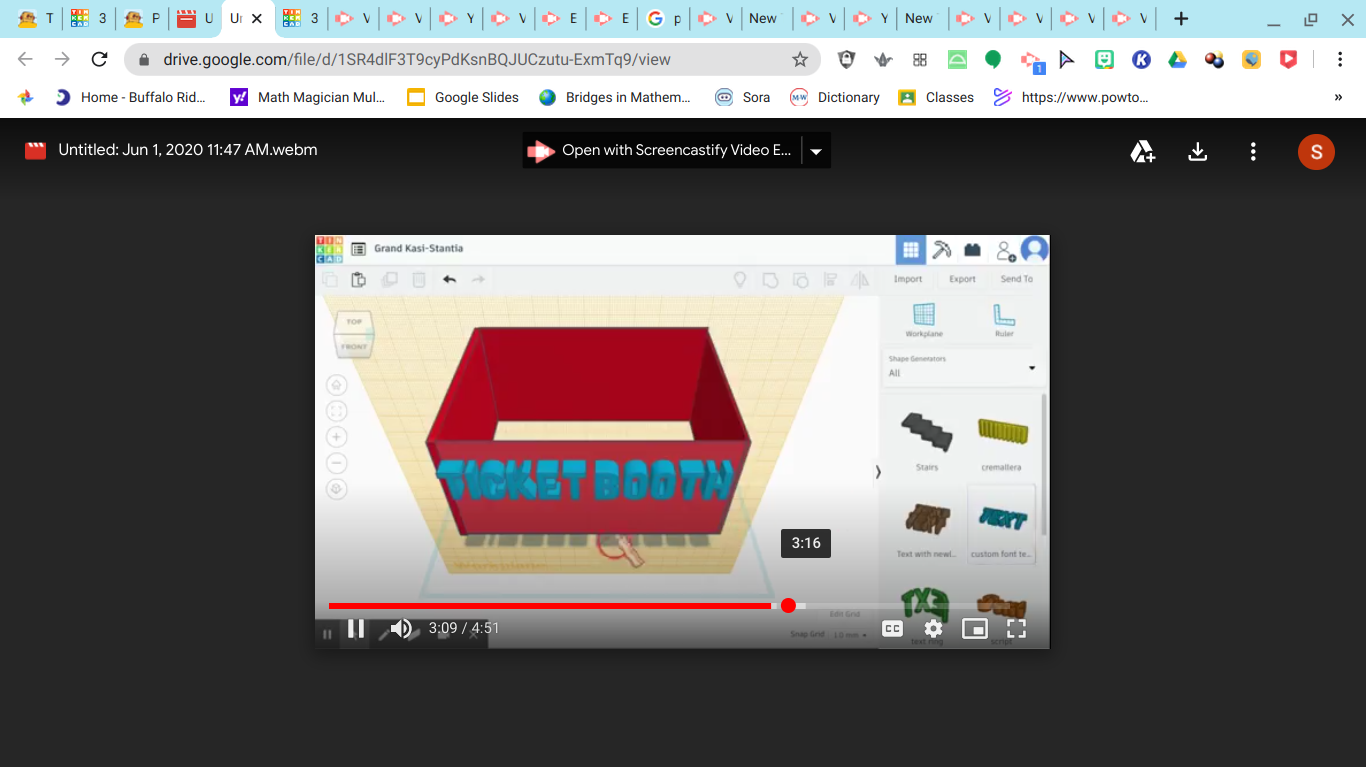Open the Sora bookmark
The width and height of the screenshot is (1366, 768).
(x=743, y=97)
